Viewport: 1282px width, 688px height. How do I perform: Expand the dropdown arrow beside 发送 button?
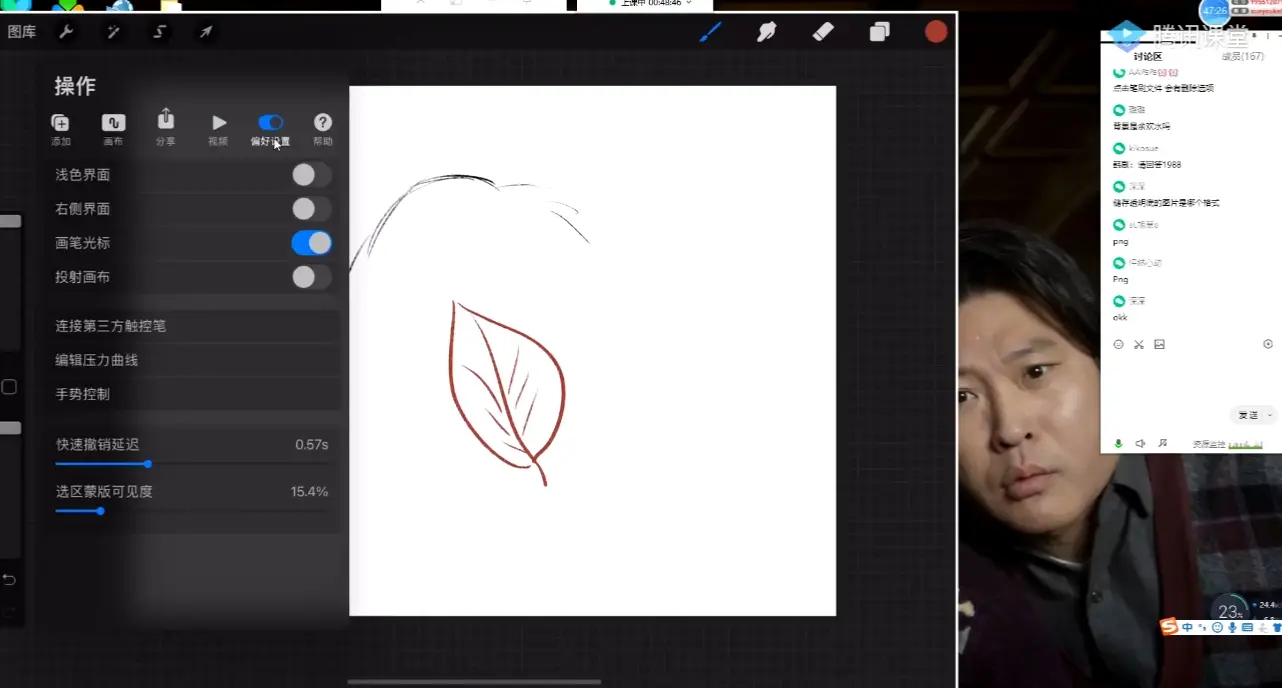1268,414
